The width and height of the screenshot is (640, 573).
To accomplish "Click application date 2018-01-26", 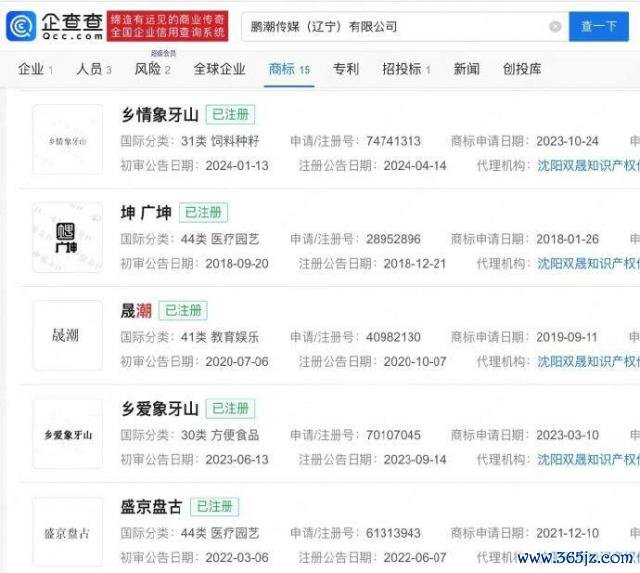I will point(567,239).
